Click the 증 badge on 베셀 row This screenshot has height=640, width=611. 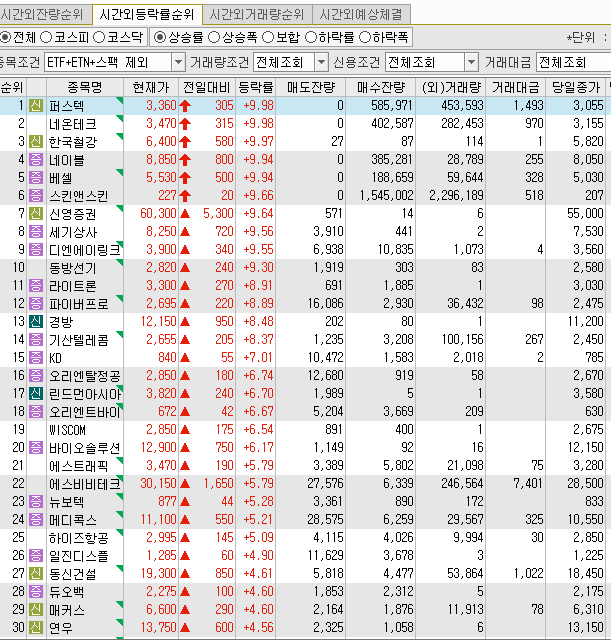(x=36, y=178)
